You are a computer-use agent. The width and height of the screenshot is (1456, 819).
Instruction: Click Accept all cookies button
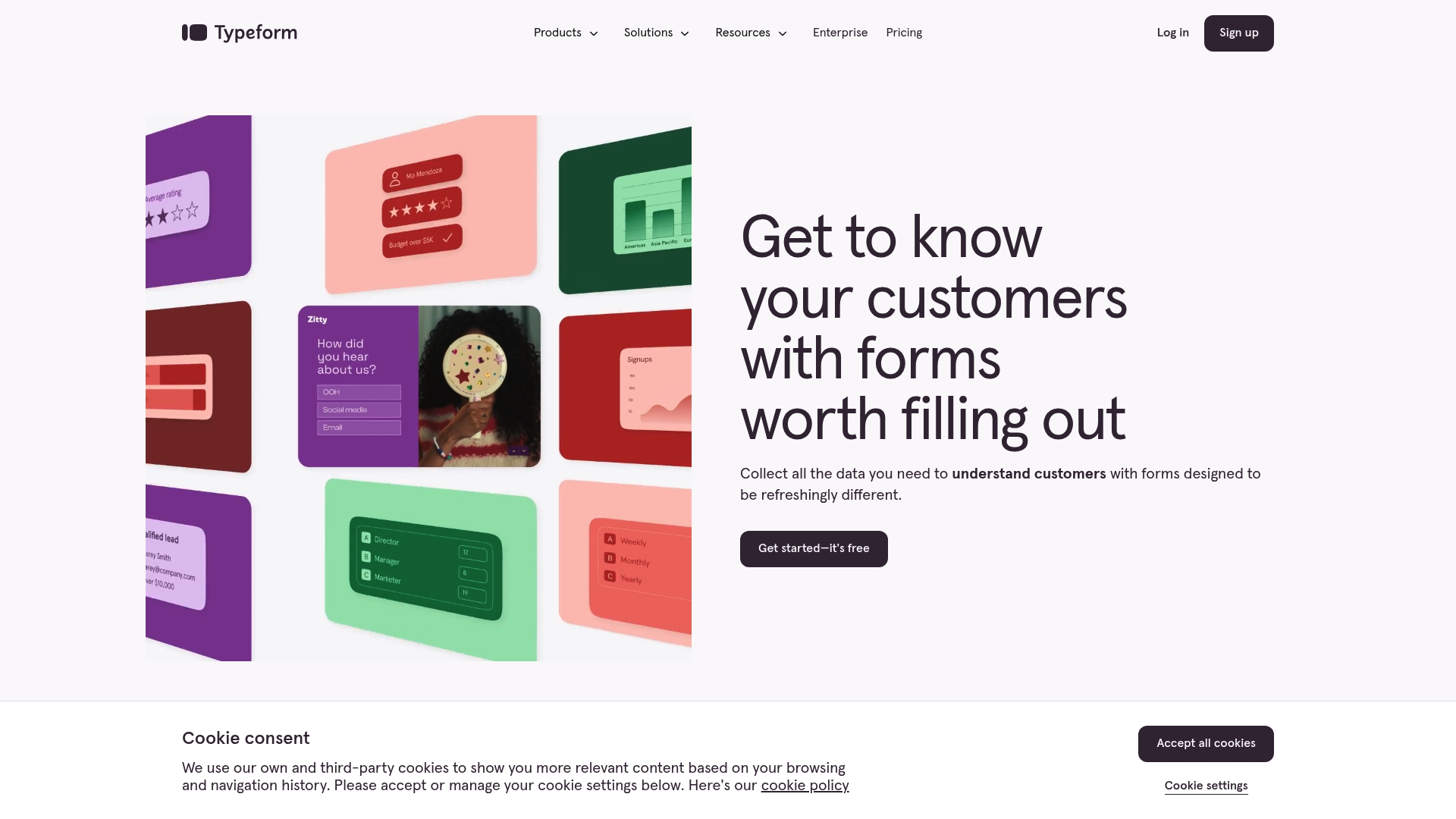pyautogui.click(x=1206, y=743)
